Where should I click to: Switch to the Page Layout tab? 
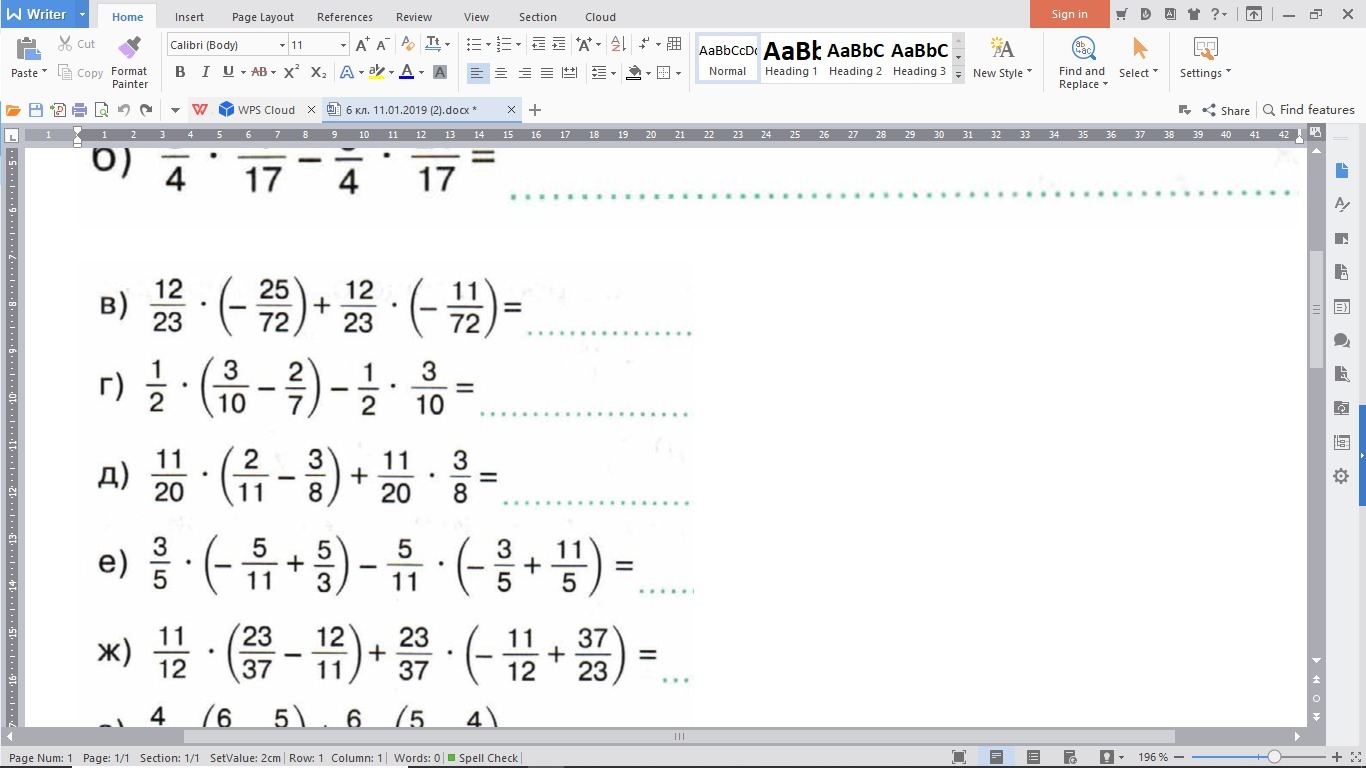262,17
